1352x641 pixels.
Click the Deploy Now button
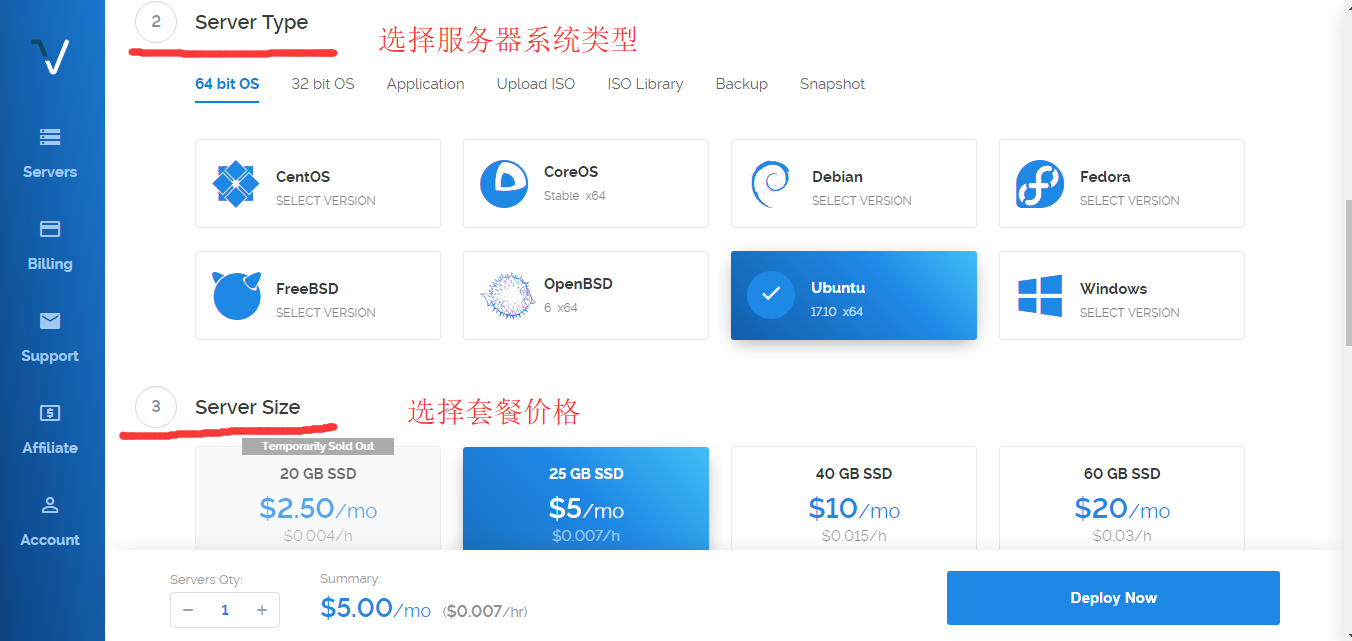[x=1113, y=598]
